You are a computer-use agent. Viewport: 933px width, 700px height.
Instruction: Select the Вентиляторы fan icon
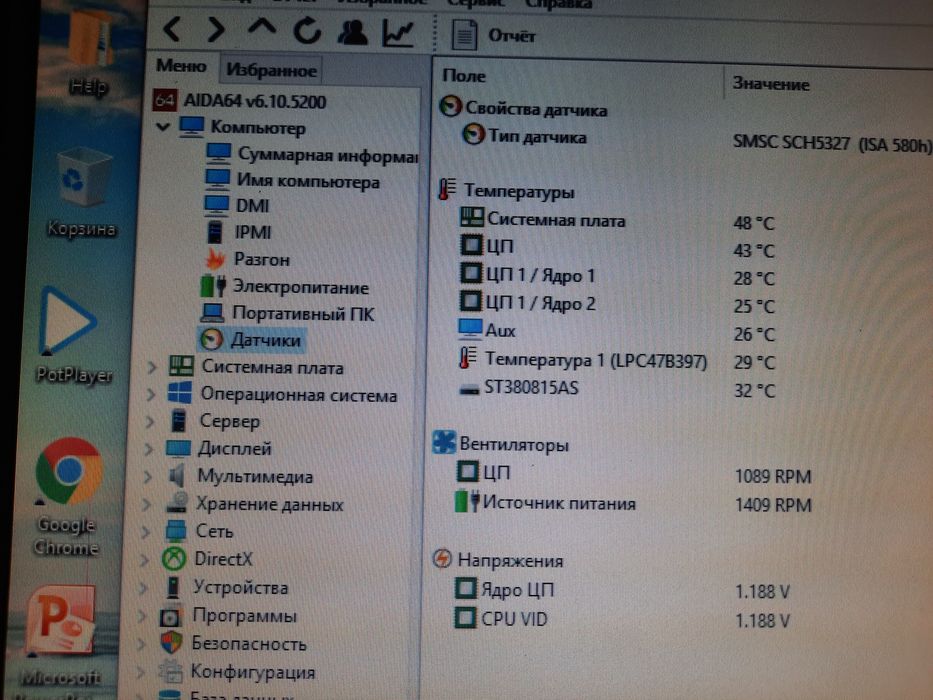(x=444, y=443)
